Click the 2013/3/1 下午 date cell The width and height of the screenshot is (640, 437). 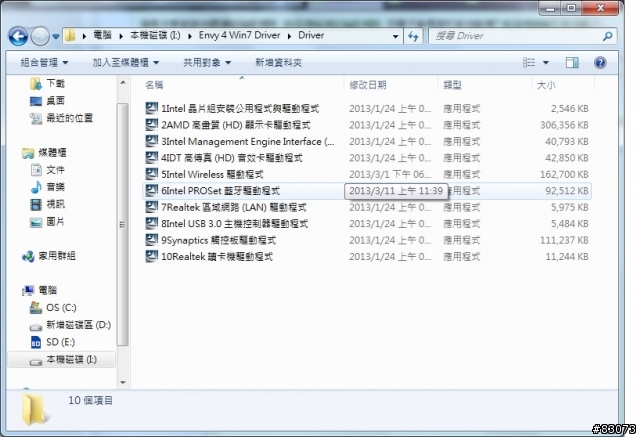coord(390,174)
